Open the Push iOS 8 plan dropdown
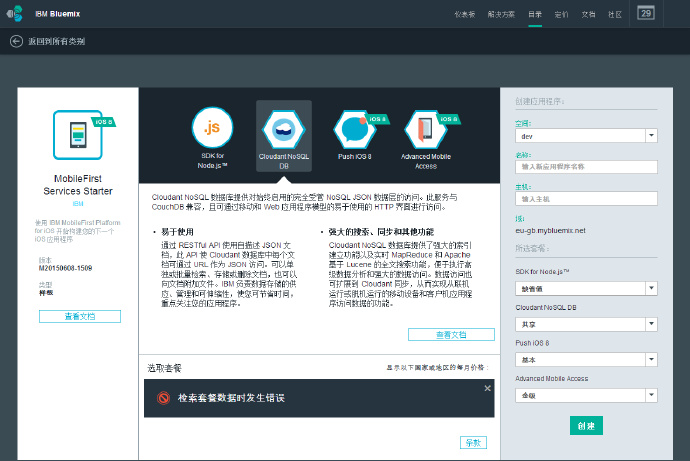The image size is (690, 461). [586, 359]
